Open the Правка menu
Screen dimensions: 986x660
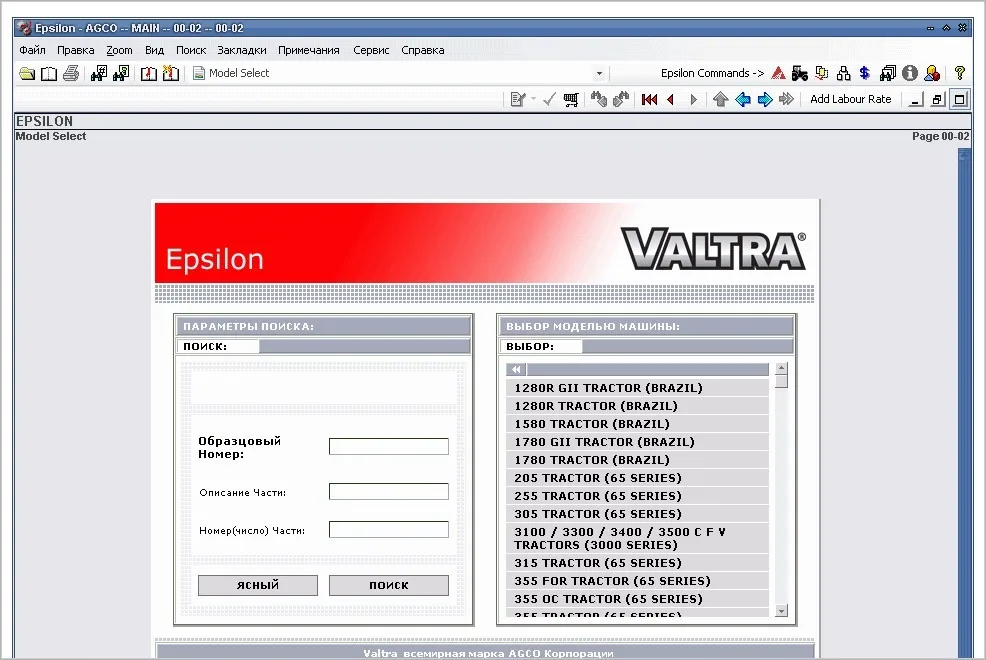(75, 50)
